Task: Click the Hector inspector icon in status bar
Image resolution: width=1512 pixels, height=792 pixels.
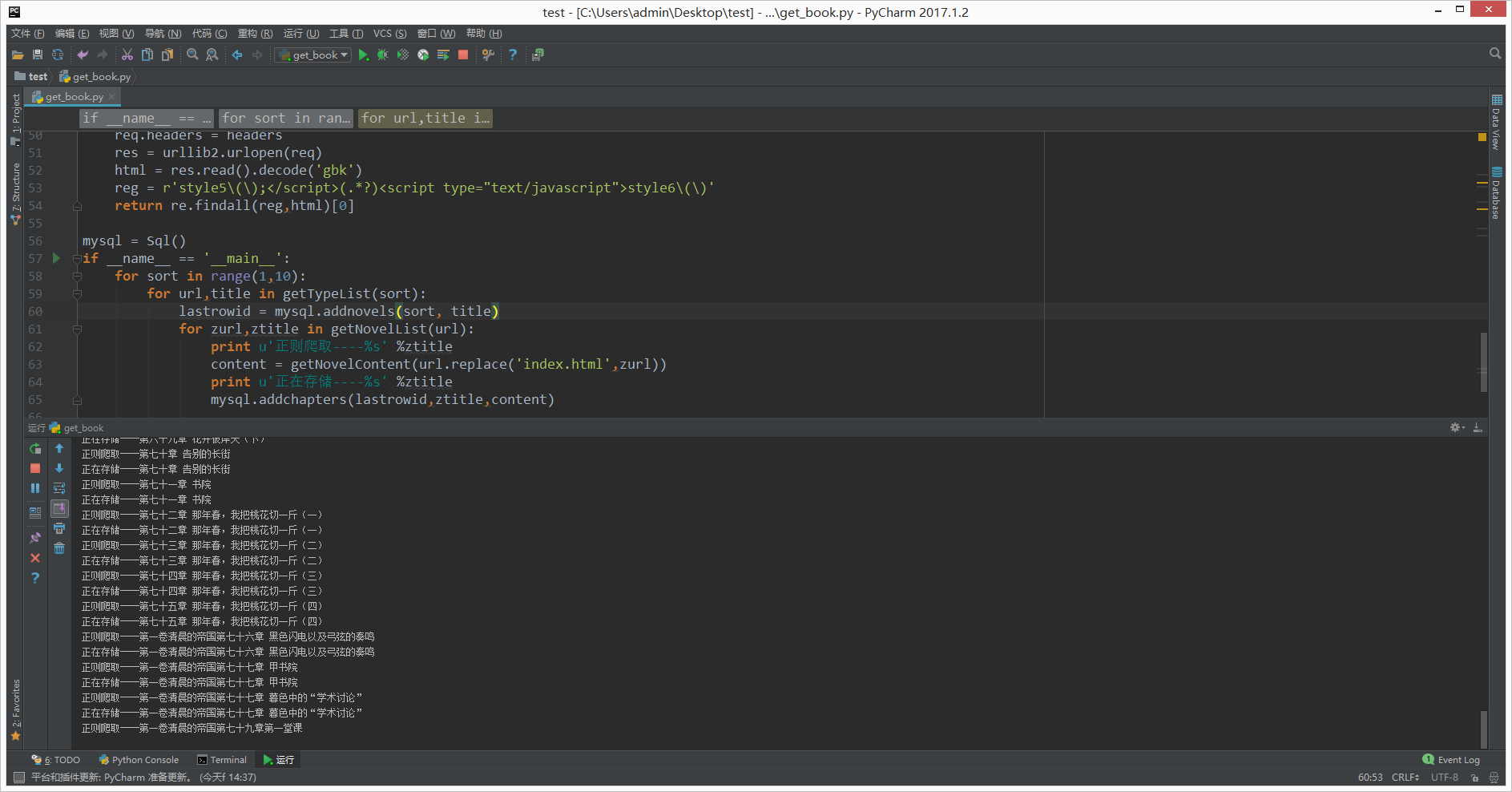Action: (x=1494, y=778)
